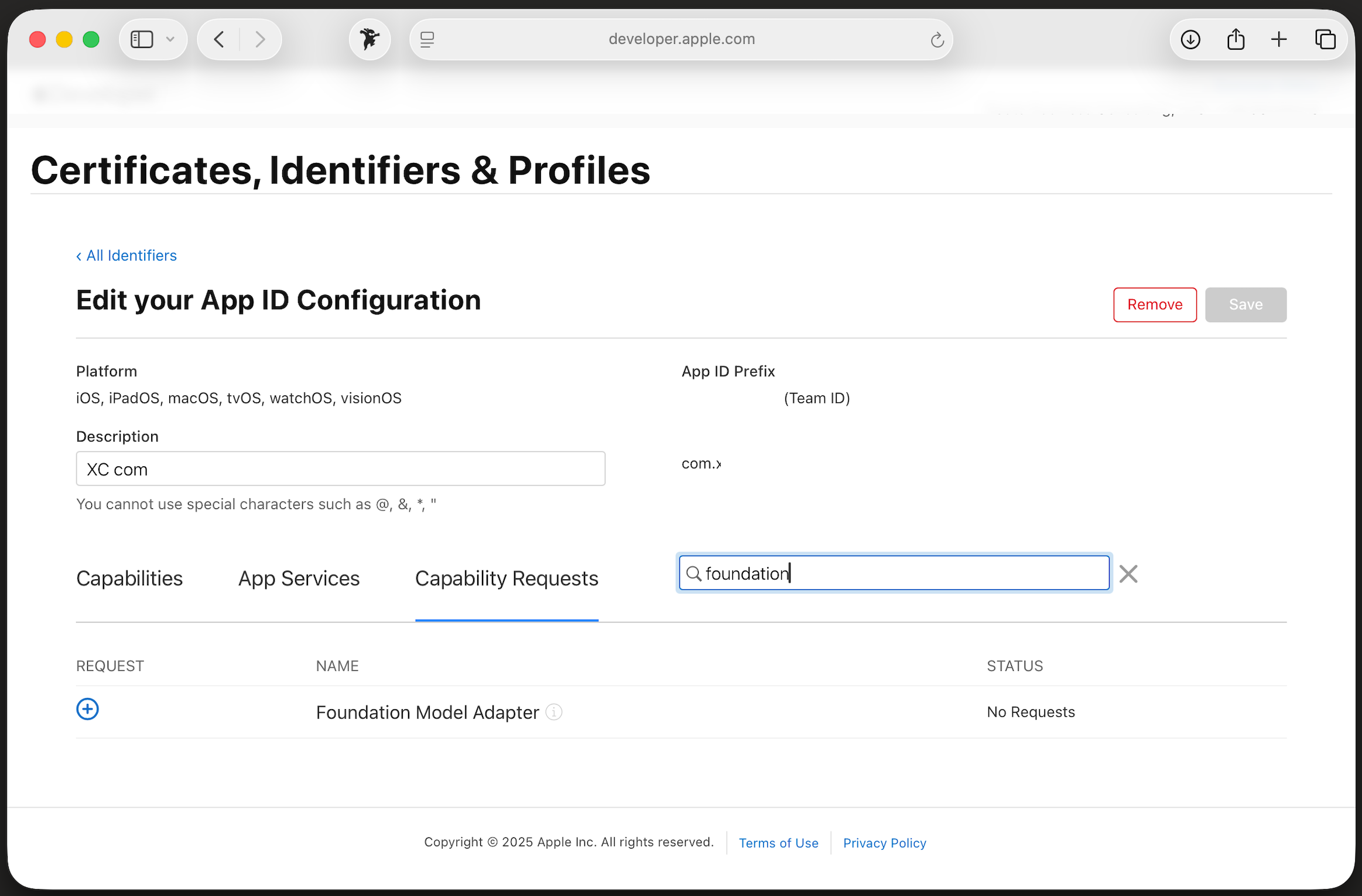Click the Share icon in the toolbar

(1236, 40)
